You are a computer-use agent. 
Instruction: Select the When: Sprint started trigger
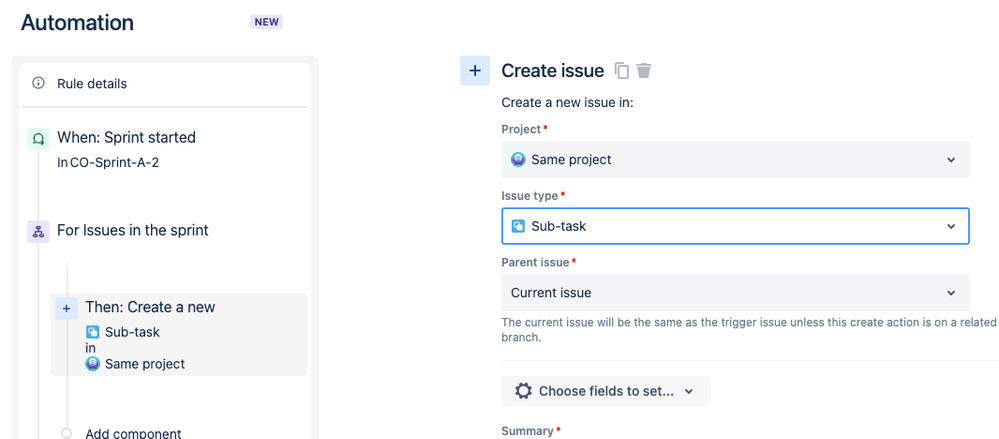click(126, 137)
